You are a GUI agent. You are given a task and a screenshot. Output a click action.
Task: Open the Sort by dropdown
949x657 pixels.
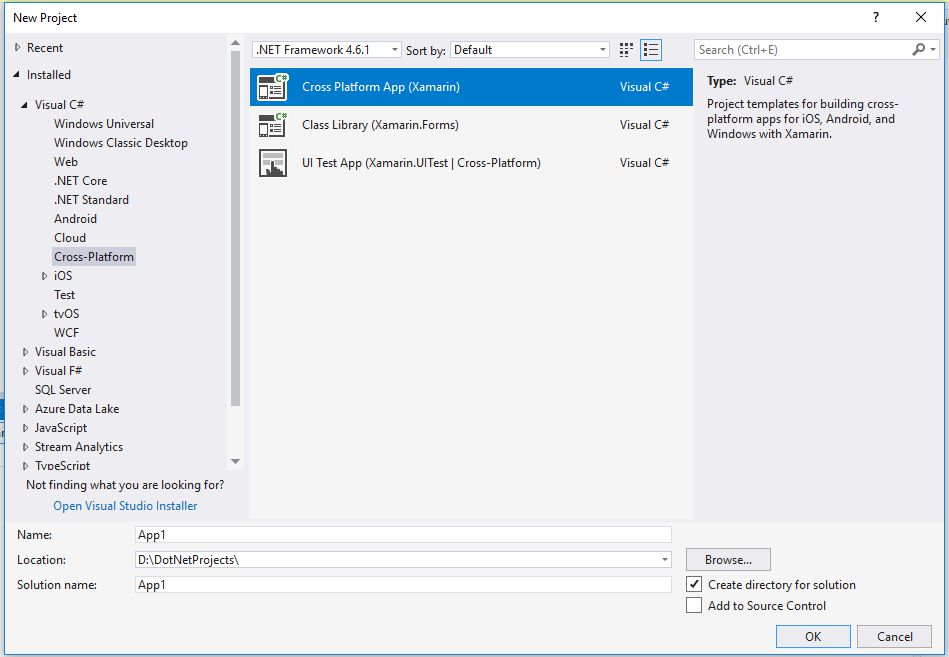[530, 50]
